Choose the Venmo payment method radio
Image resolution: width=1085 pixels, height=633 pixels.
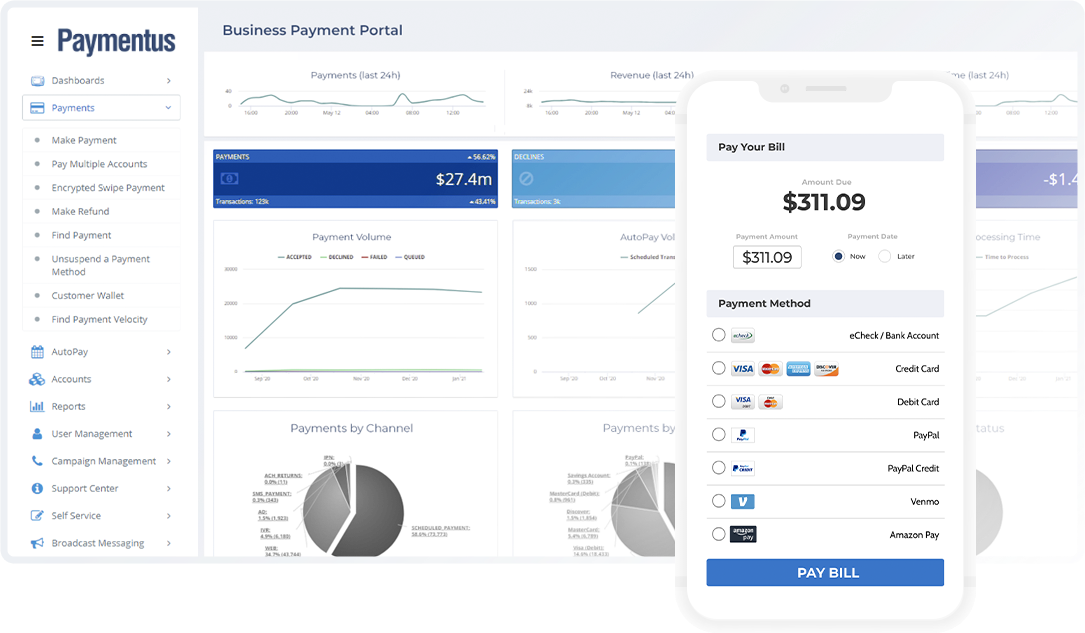point(718,501)
